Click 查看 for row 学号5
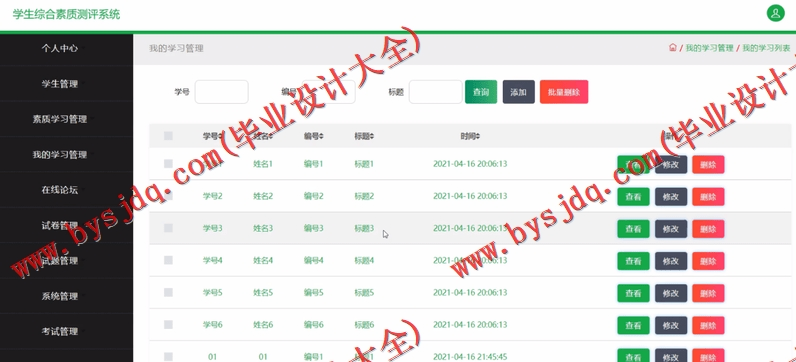The width and height of the screenshot is (796, 362). 633,293
